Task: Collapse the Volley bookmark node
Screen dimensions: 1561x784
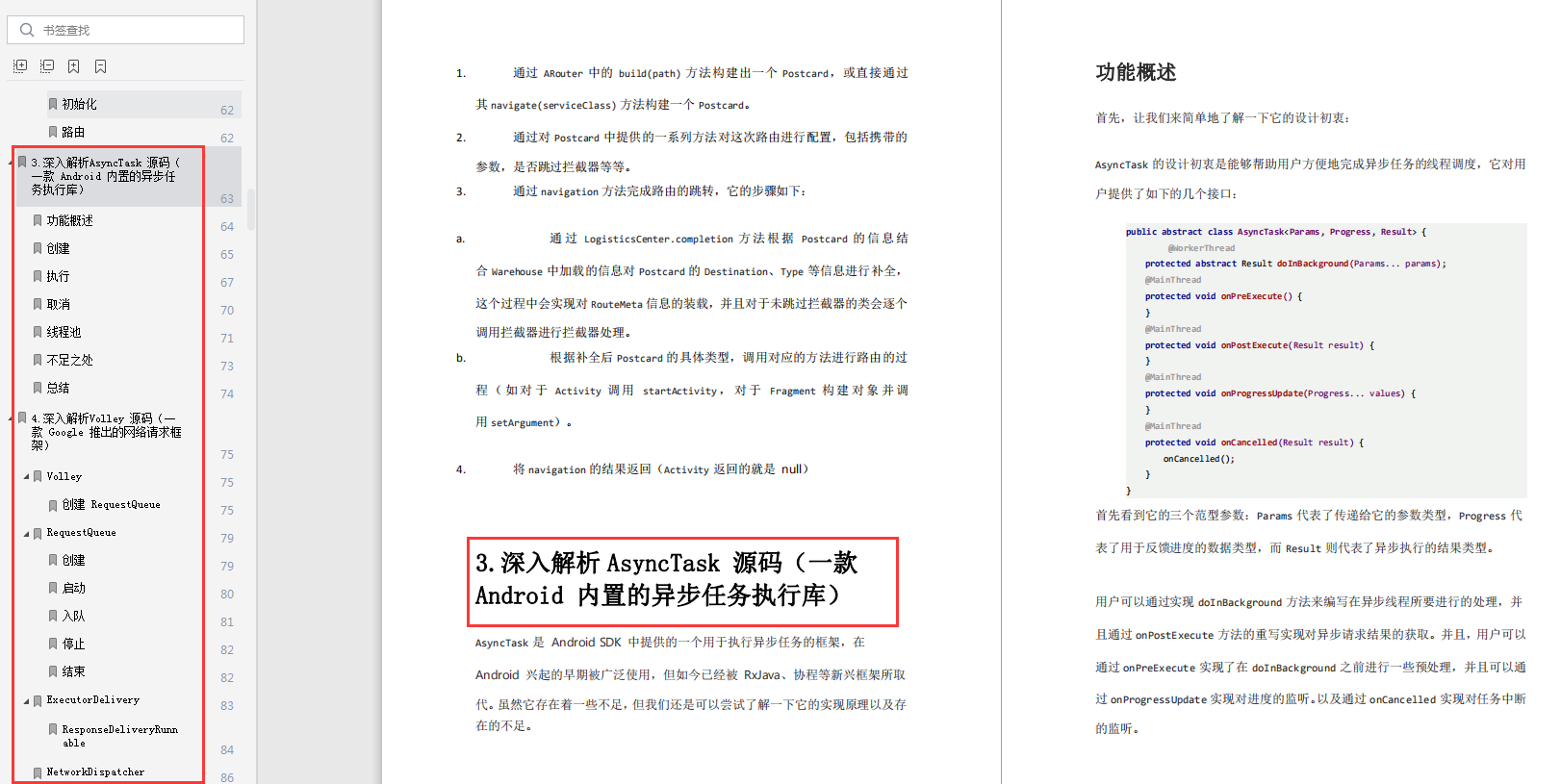Action: pos(26,476)
